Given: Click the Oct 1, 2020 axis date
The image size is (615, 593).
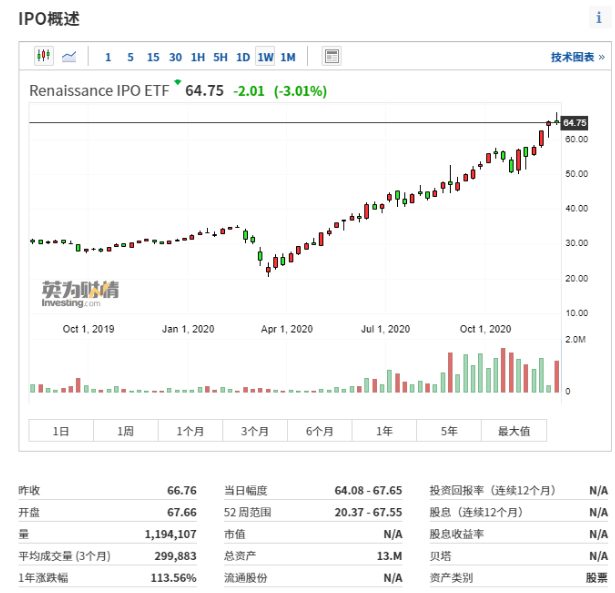Looking at the screenshot, I should coord(486,329).
